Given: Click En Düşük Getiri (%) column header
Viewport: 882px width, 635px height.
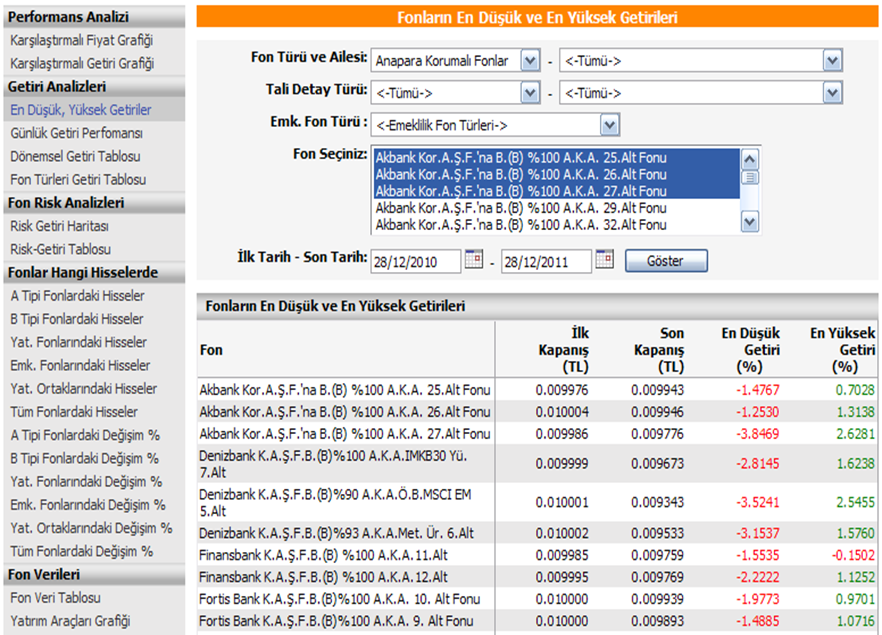Looking at the screenshot, I should (751, 350).
